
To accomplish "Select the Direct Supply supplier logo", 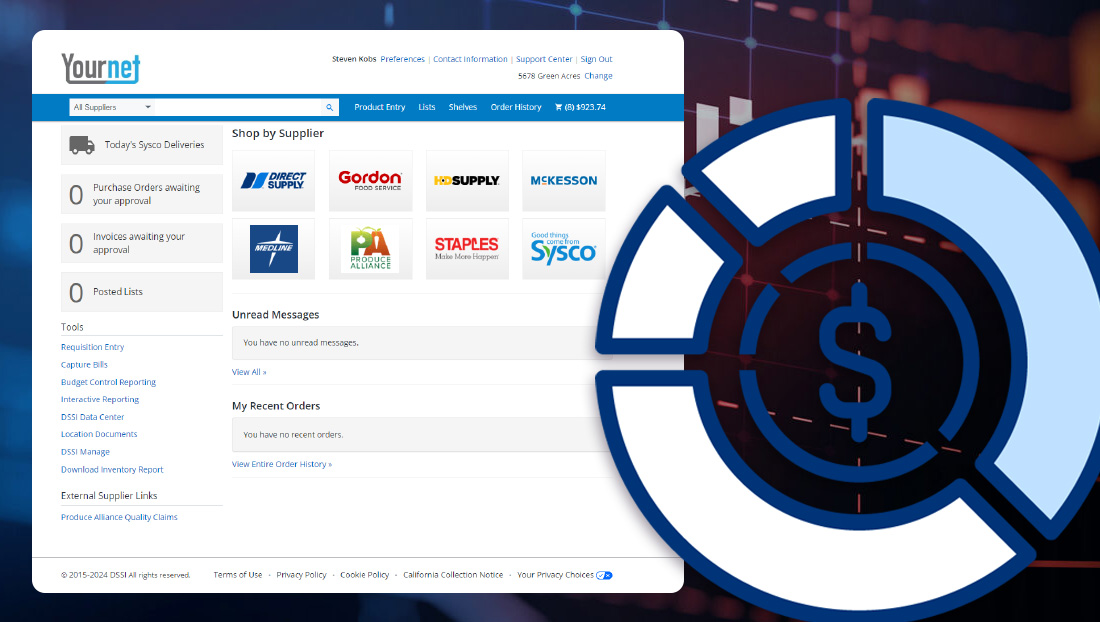I will click(x=274, y=180).
